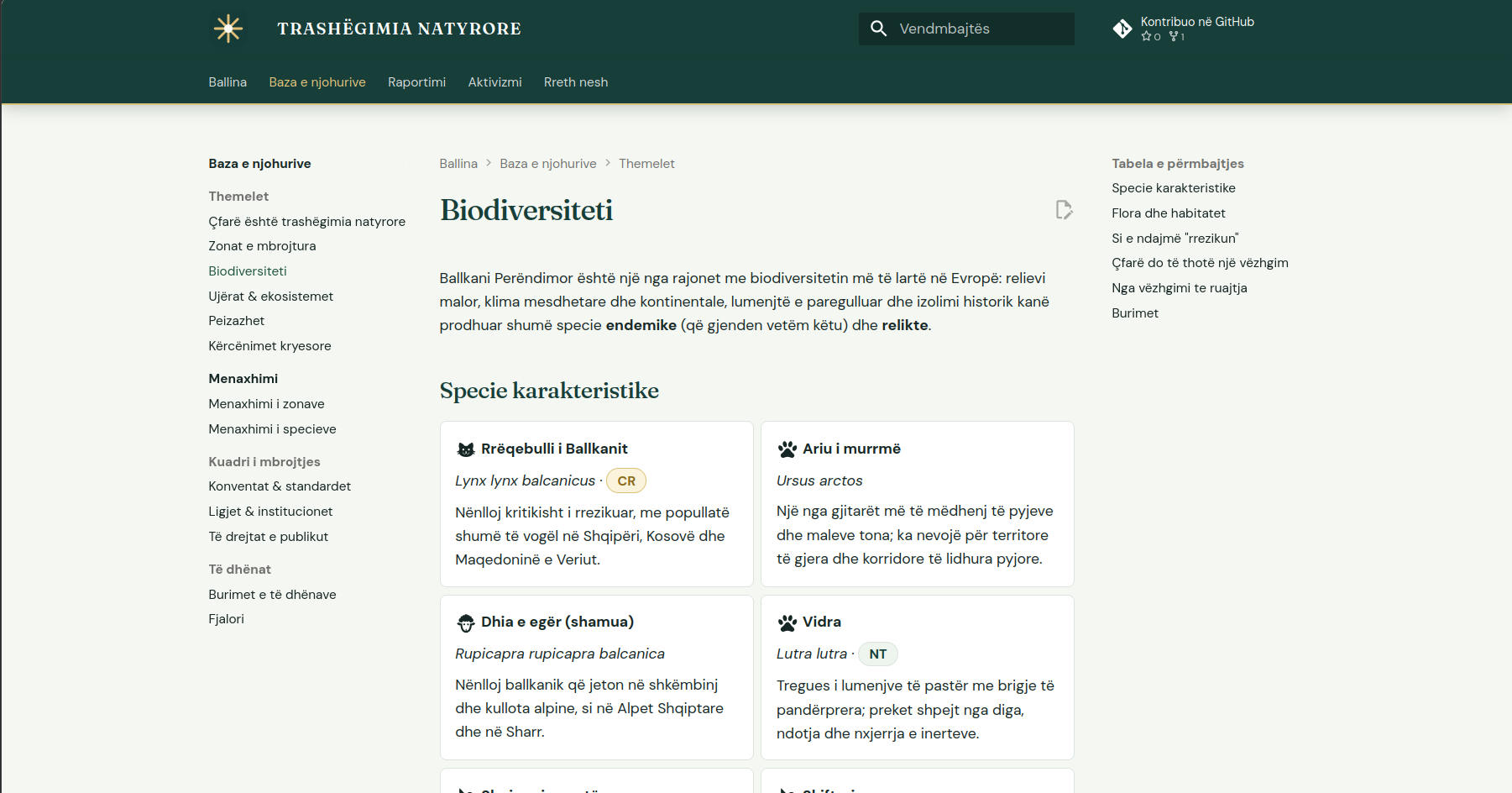
Task: Jump to Si e ndajmë "rrezikun" section
Action: coord(1175,239)
